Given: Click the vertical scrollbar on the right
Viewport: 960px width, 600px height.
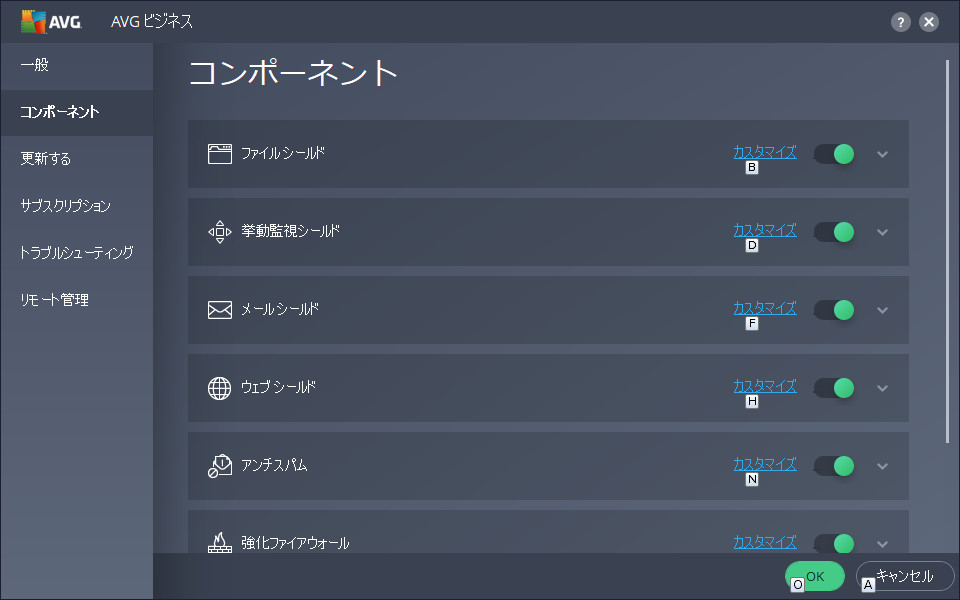Looking at the screenshot, I should (947, 251).
